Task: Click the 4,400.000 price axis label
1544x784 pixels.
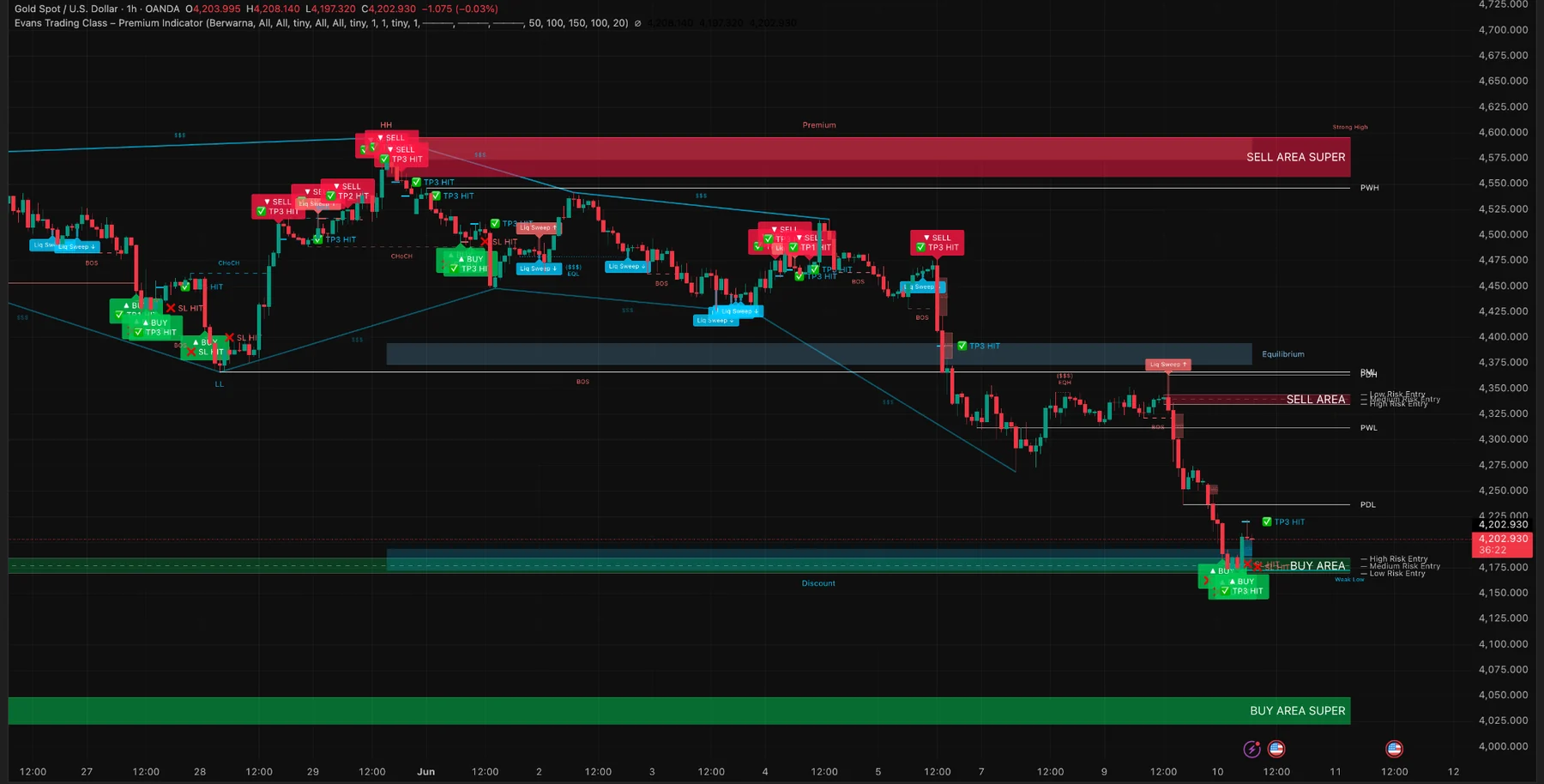Action: 1503,336
